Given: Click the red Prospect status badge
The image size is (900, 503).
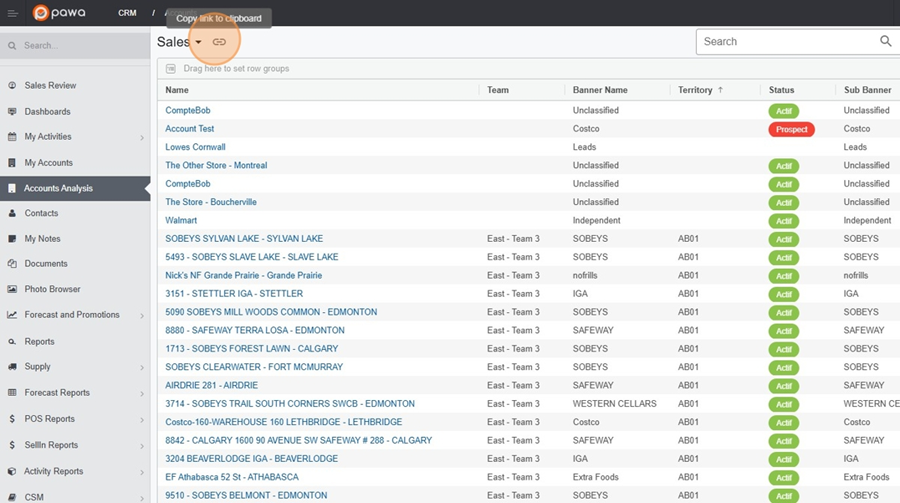Looking at the screenshot, I should click(792, 129).
